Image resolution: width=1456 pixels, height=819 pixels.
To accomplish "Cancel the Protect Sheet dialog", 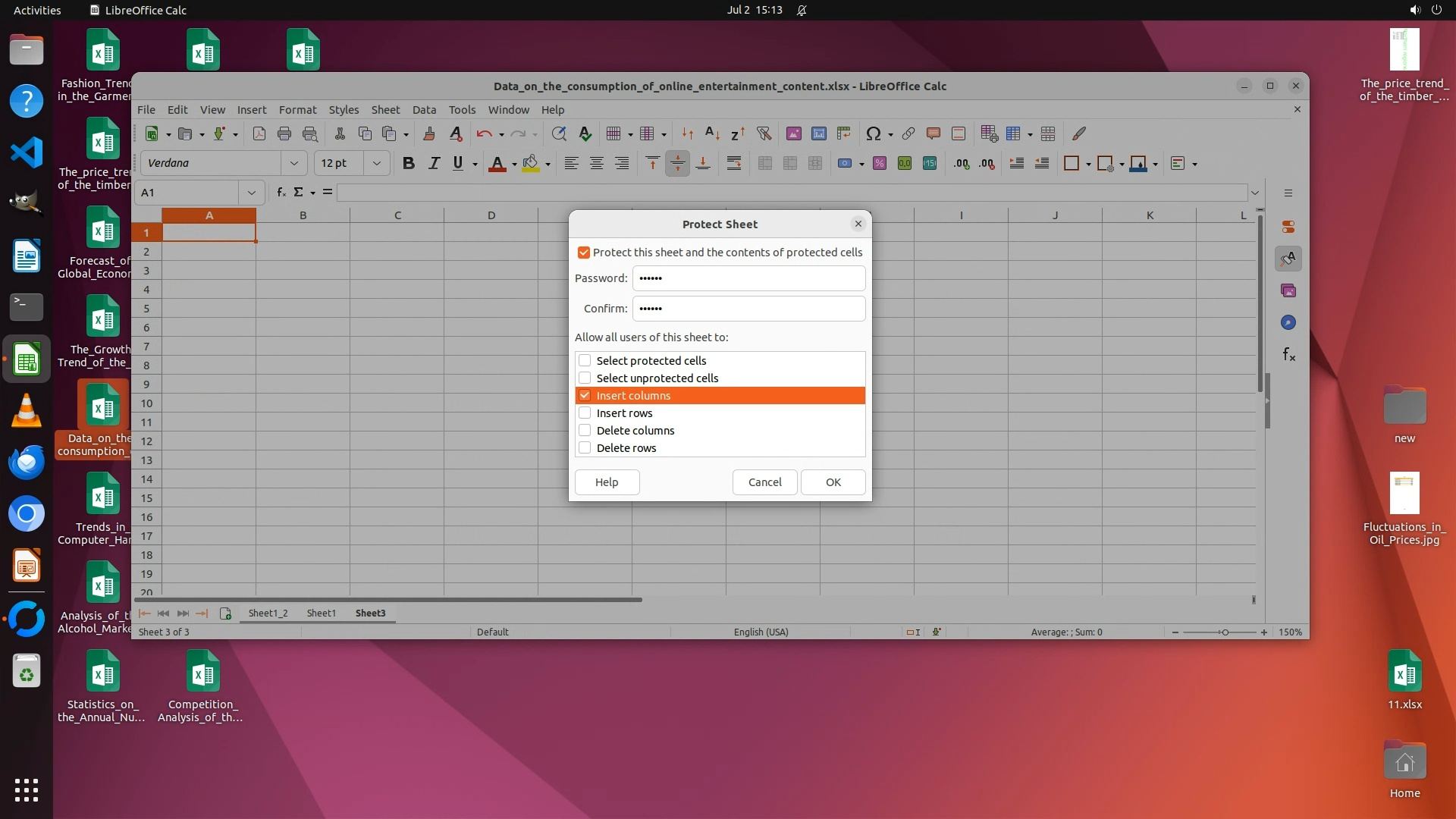I will pos(764,482).
